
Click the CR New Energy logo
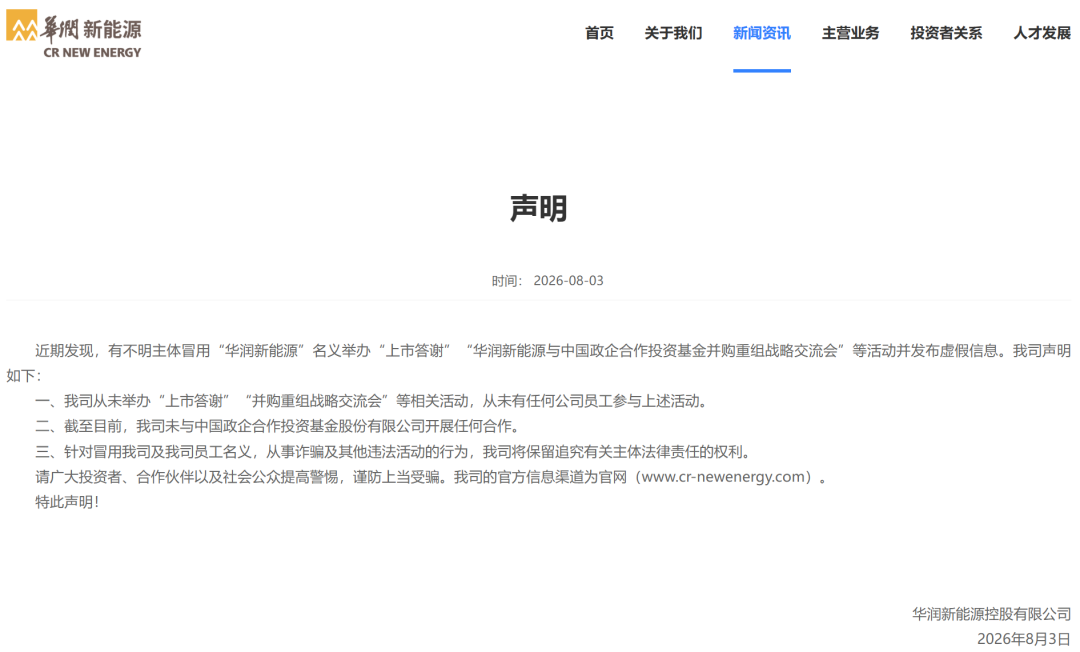[74, 34]
